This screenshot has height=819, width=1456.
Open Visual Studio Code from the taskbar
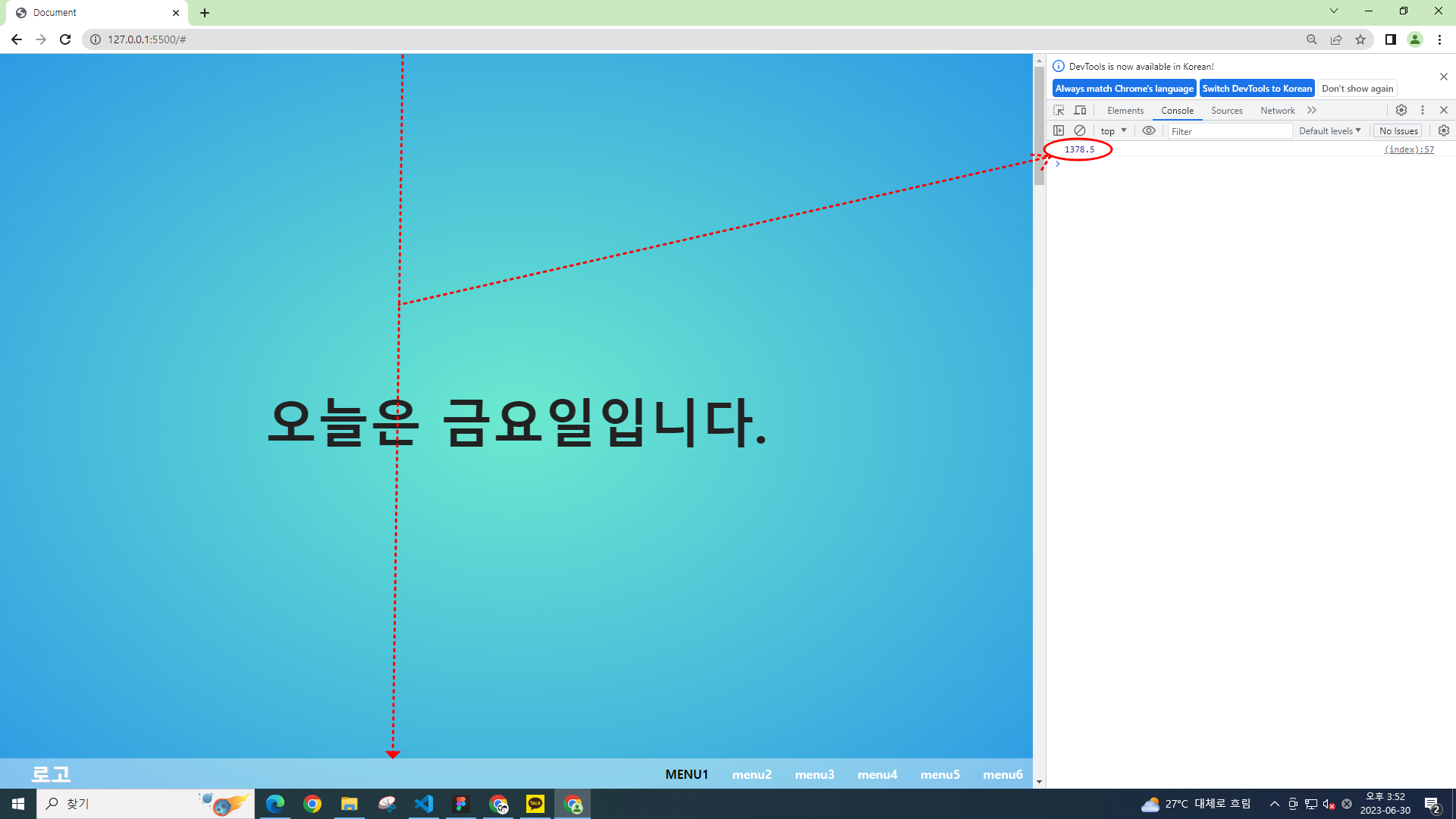[x=424, y=803]
